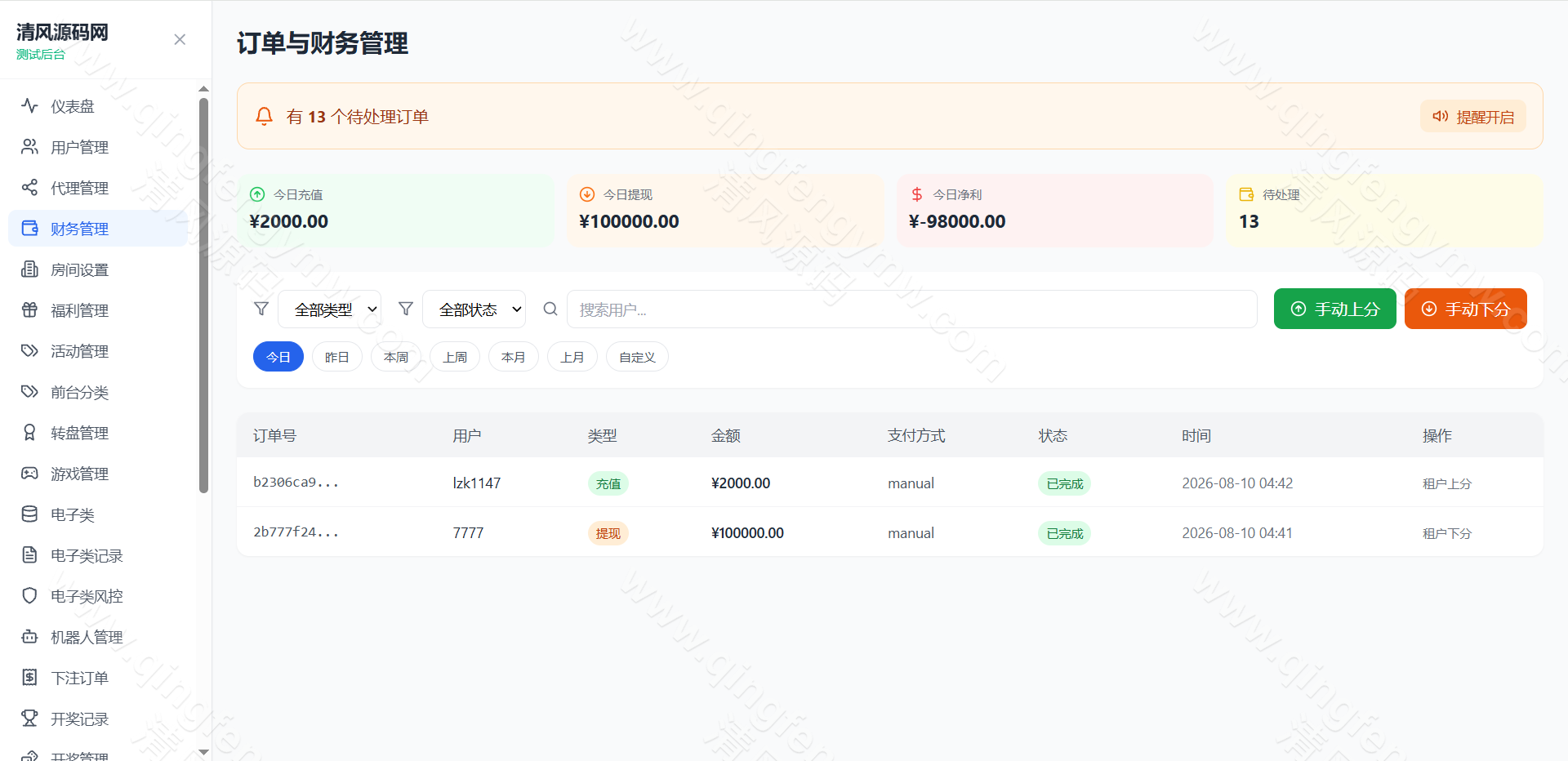Click order number 2b777f24...
The height and width of the screenshot is (761, 1568).
click(x=296, y=532)
